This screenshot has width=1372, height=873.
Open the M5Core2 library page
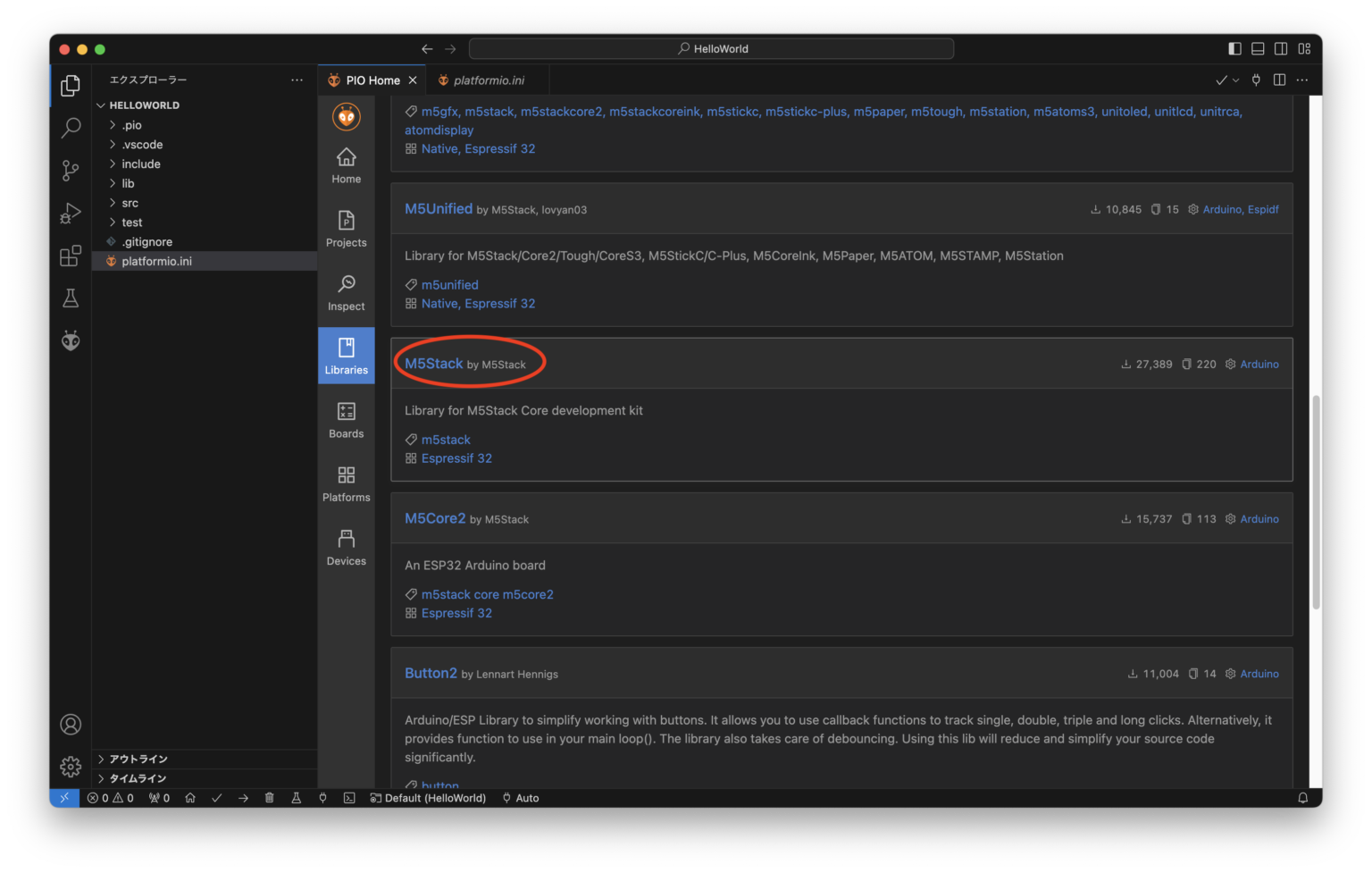click(435, 518)
